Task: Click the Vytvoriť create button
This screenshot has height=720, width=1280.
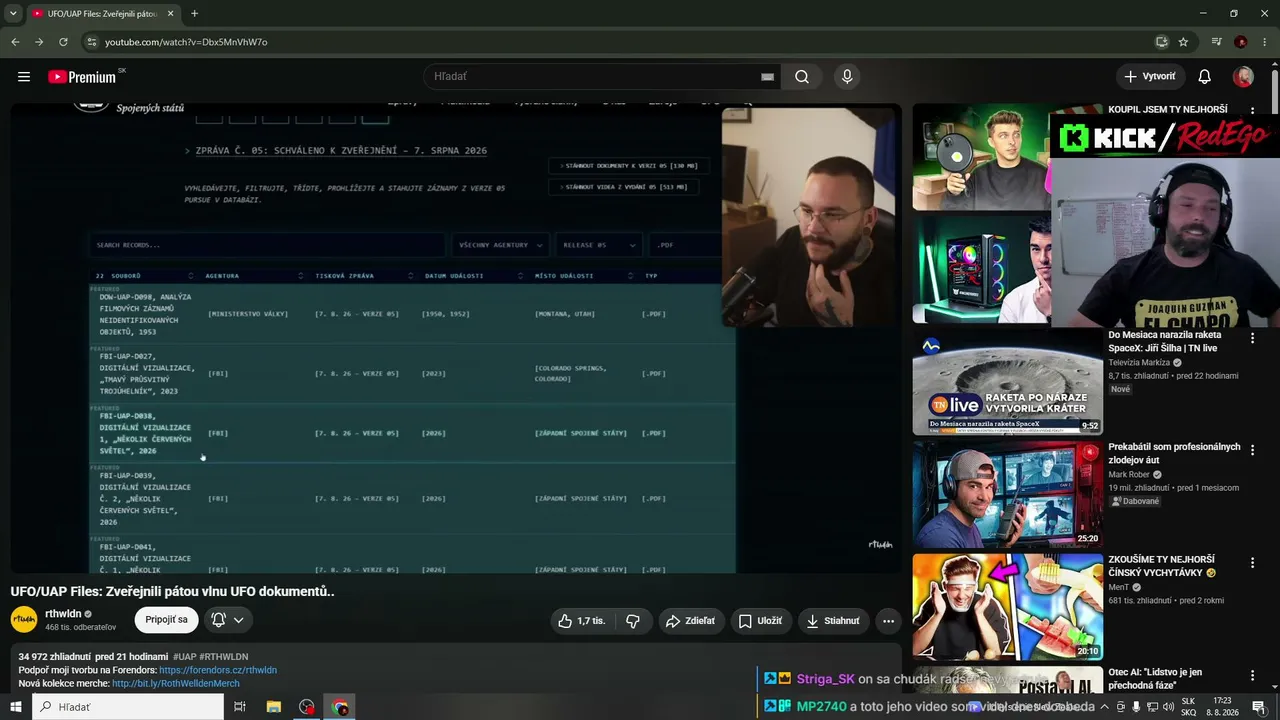Action: tap(1150, 77)
